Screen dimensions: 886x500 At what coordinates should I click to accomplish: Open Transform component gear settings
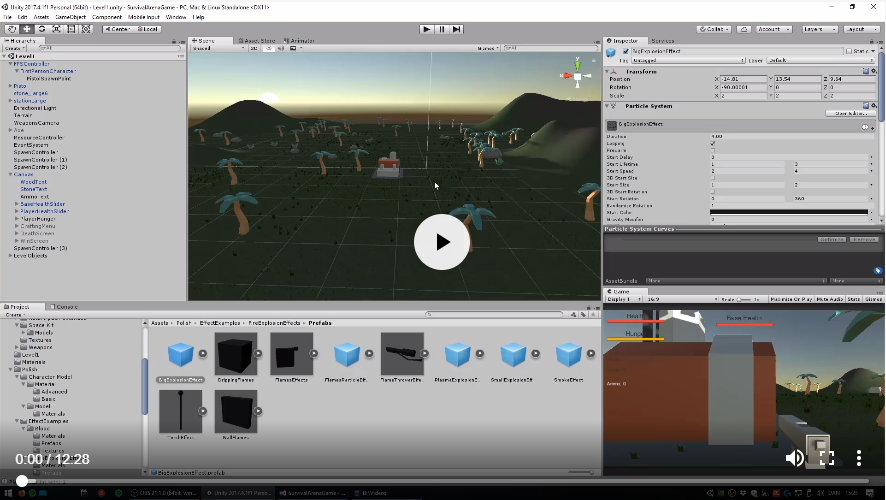(x=873, y=71)
